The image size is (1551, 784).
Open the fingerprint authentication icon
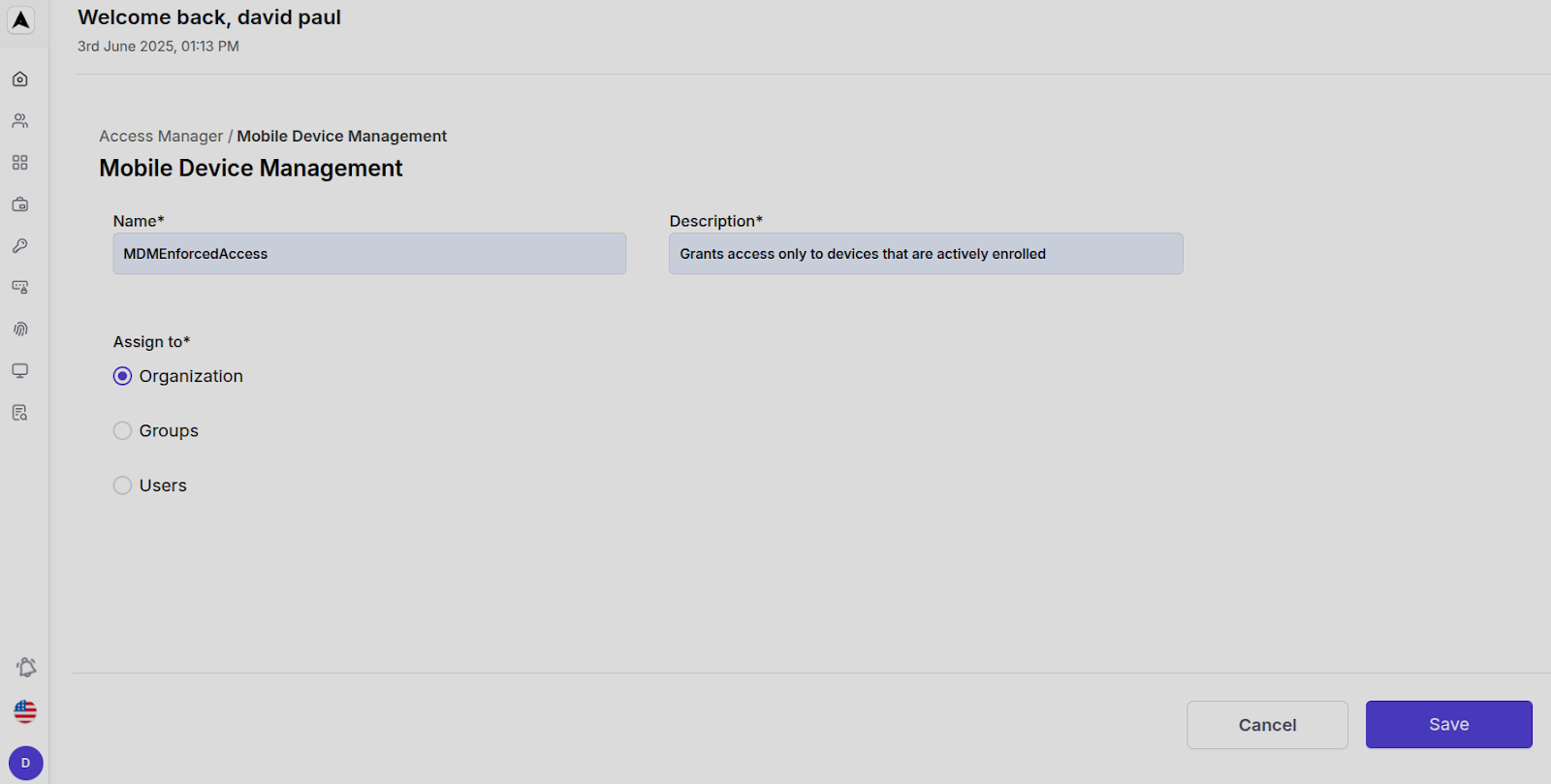(x=19, y=329)
